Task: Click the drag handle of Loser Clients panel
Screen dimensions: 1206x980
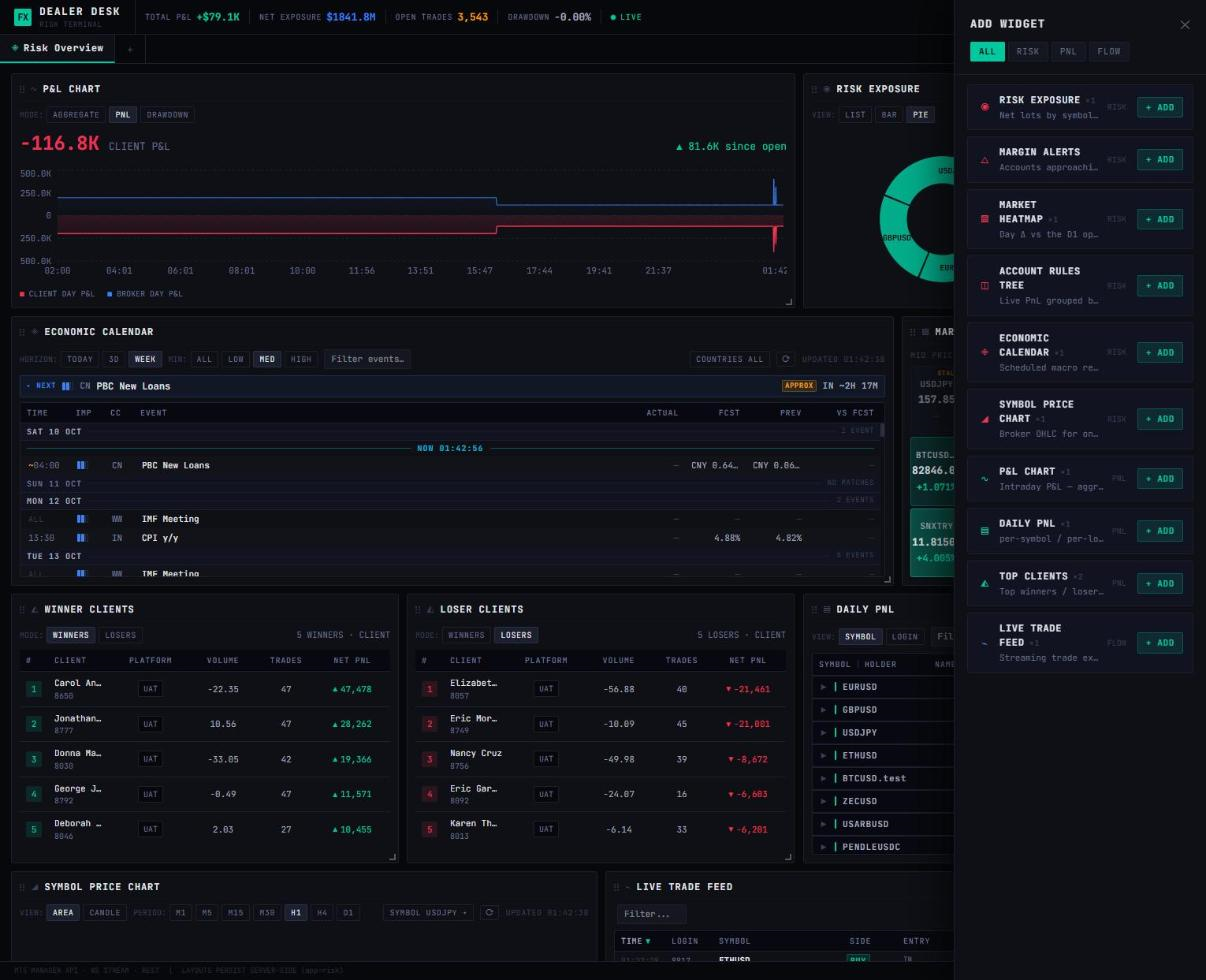Action: [418, 609]
